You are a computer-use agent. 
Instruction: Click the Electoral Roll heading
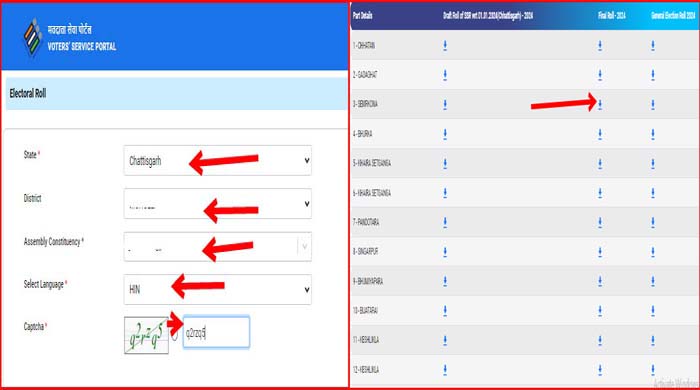[x=28, y=93]
